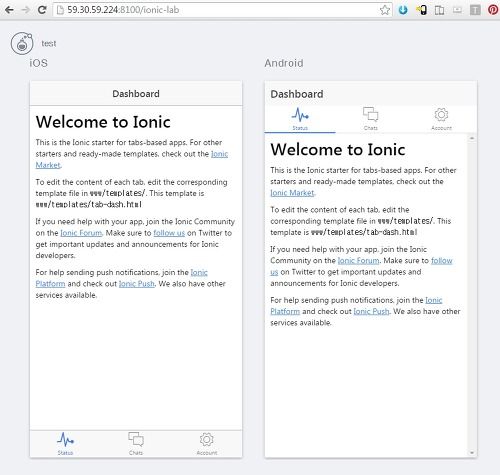Click Android scrollbar down arrow
500x475 pixels.
click(x=472, y=453)
